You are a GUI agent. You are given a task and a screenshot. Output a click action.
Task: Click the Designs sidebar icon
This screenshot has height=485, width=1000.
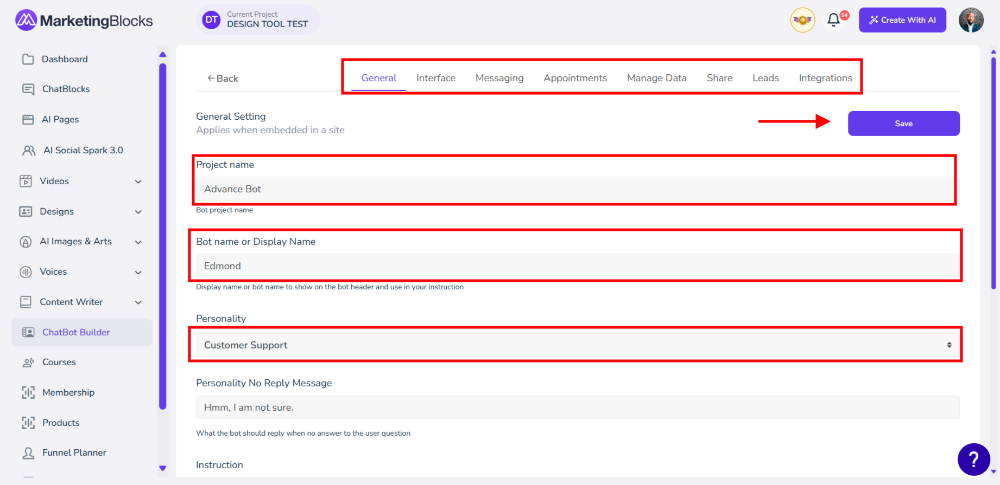[26, 211]
